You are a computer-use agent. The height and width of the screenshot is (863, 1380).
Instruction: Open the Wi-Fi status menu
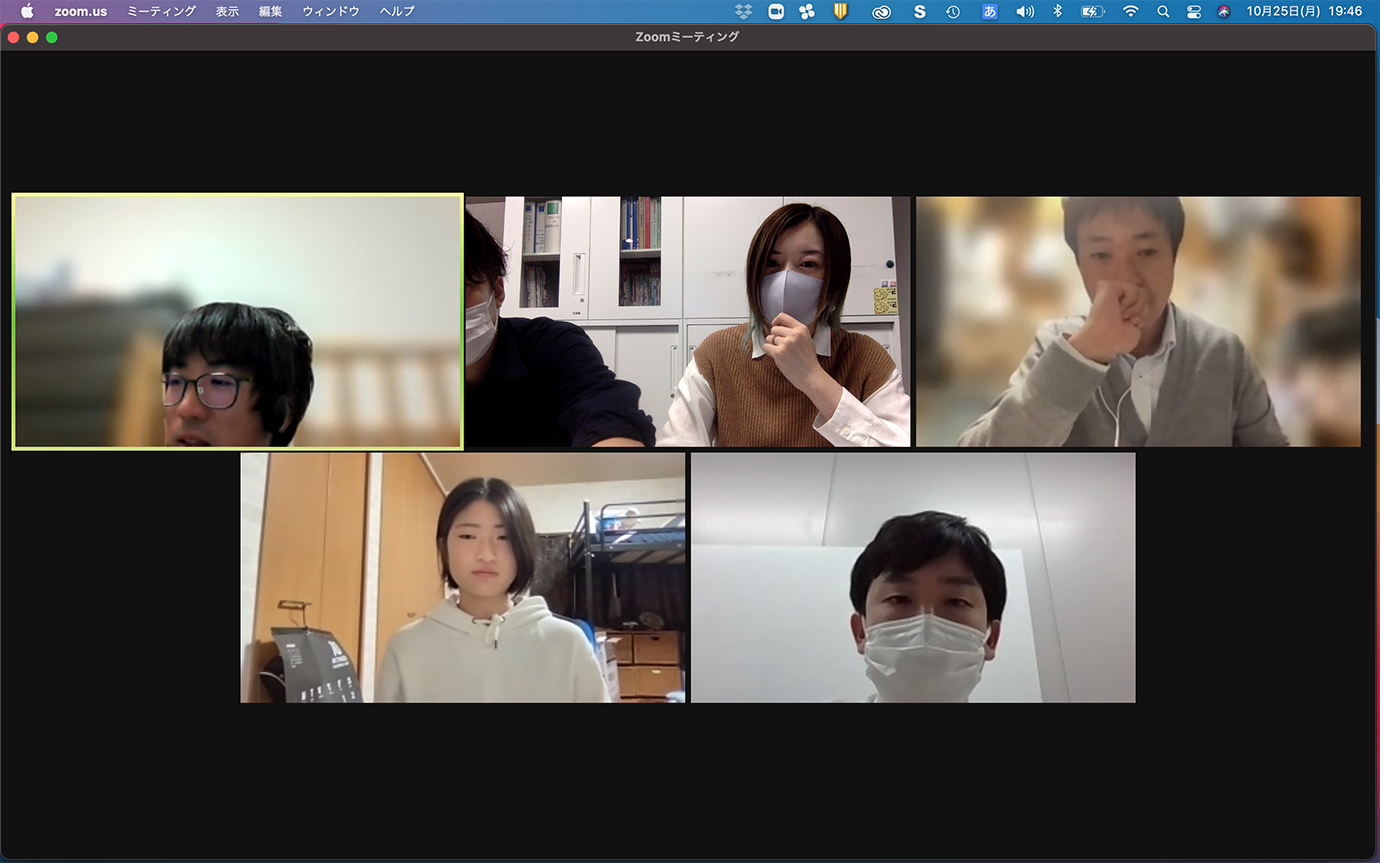(1130, 11)
